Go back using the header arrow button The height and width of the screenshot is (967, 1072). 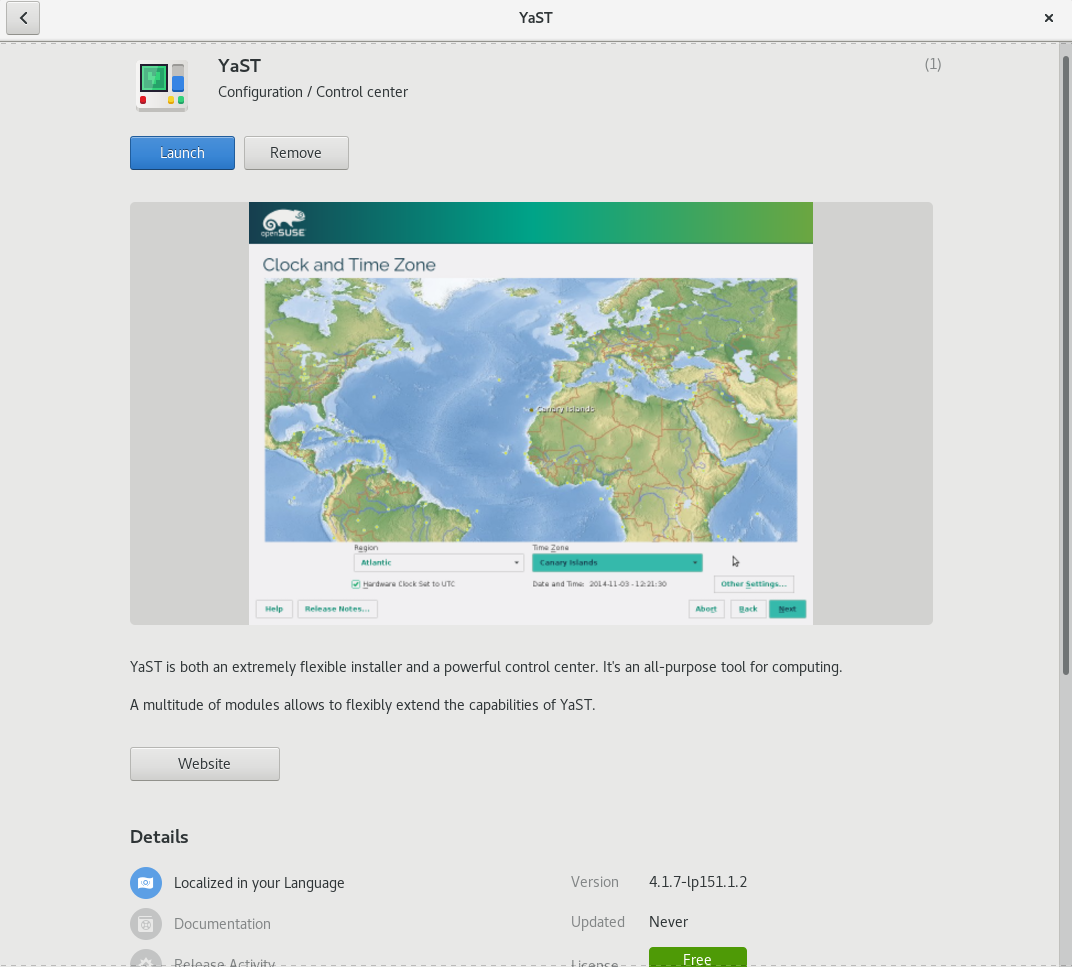click(x=23, y=18)
